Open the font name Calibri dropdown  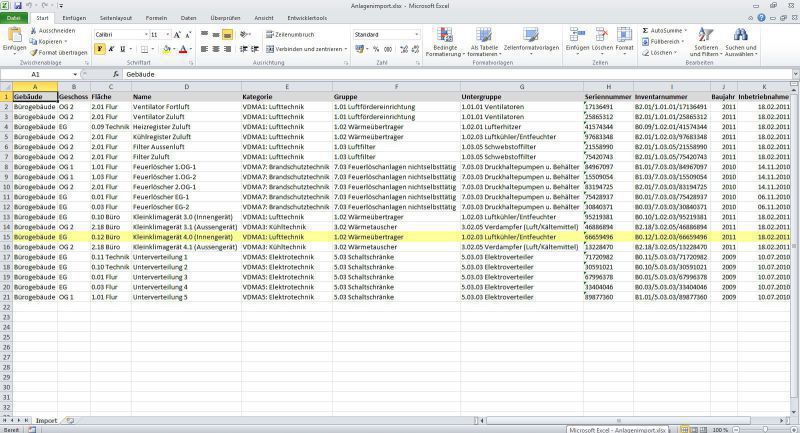pyautogui.click(x=146, y=35)
